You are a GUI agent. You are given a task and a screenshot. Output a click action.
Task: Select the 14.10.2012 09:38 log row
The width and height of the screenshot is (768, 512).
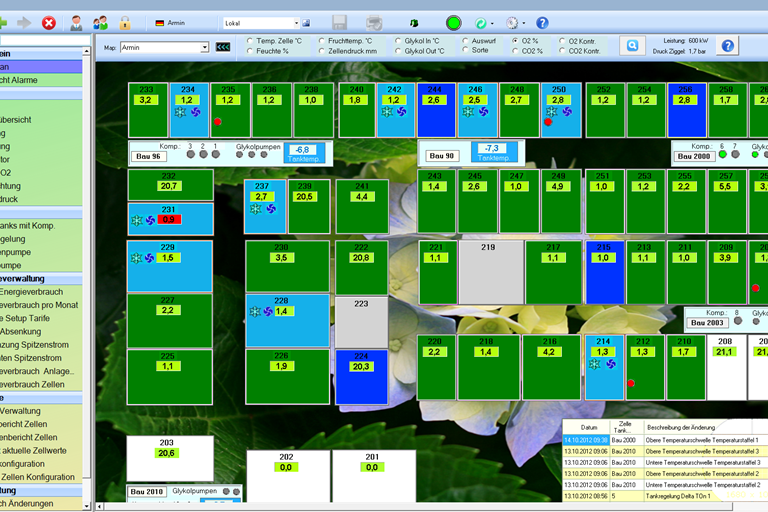point(665,440)
